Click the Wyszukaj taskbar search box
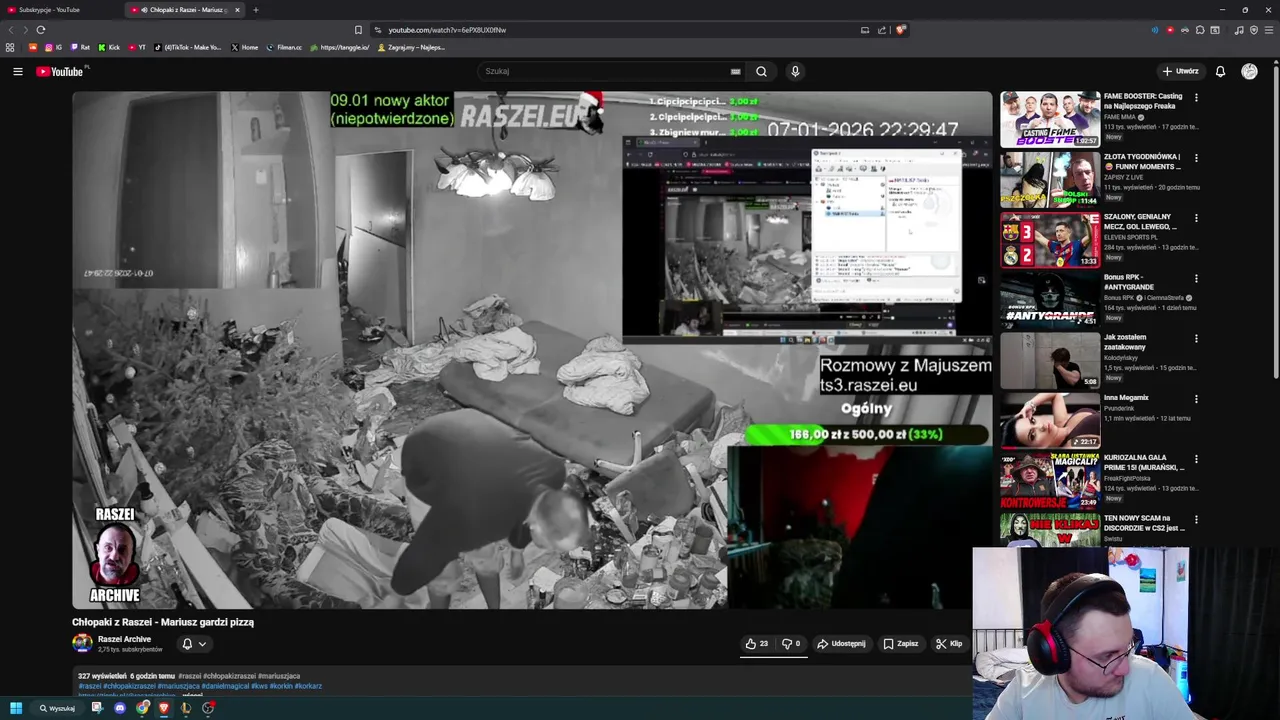 click(x=58, y=708)
